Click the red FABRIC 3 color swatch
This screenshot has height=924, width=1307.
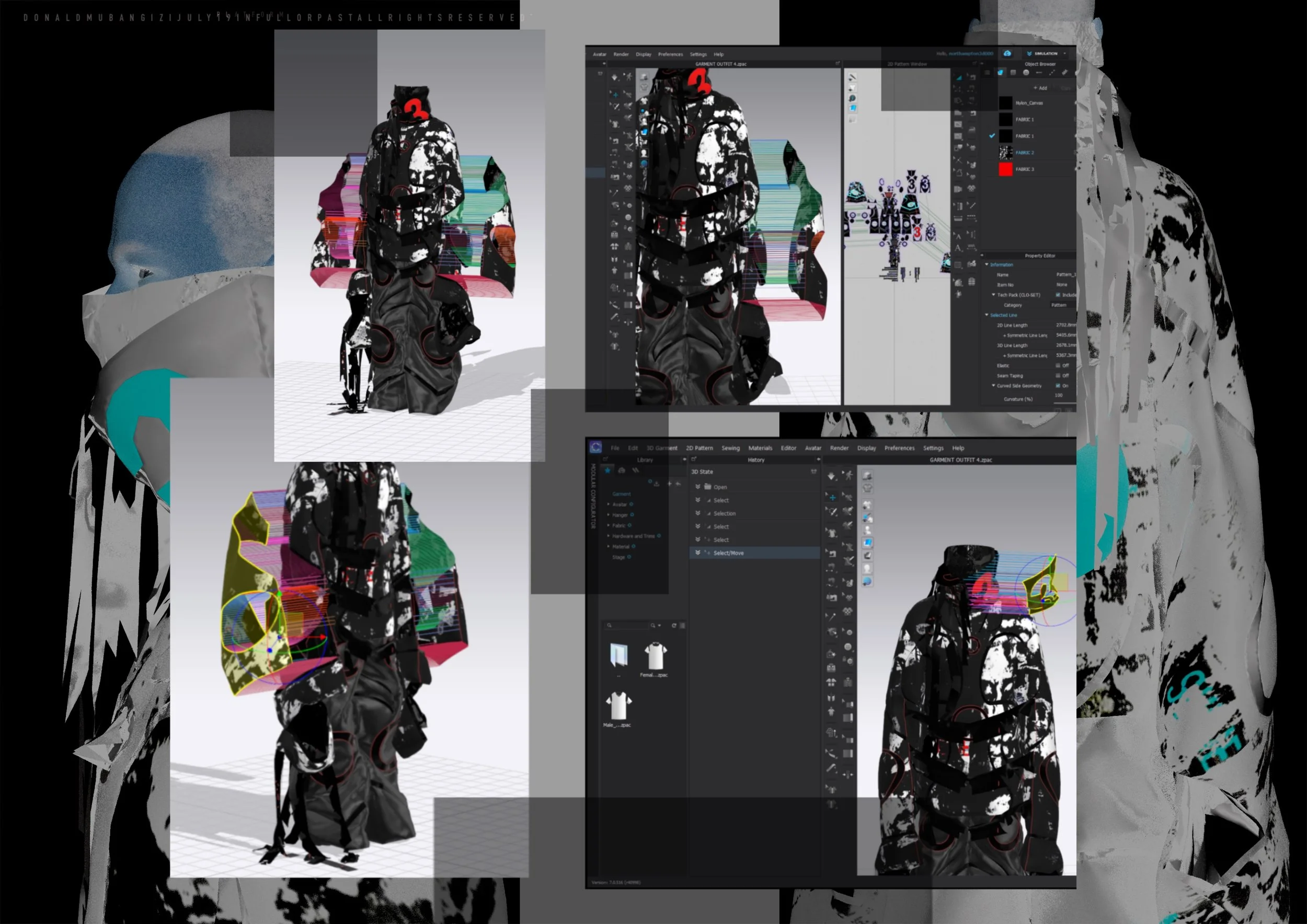pos(1005,169)
